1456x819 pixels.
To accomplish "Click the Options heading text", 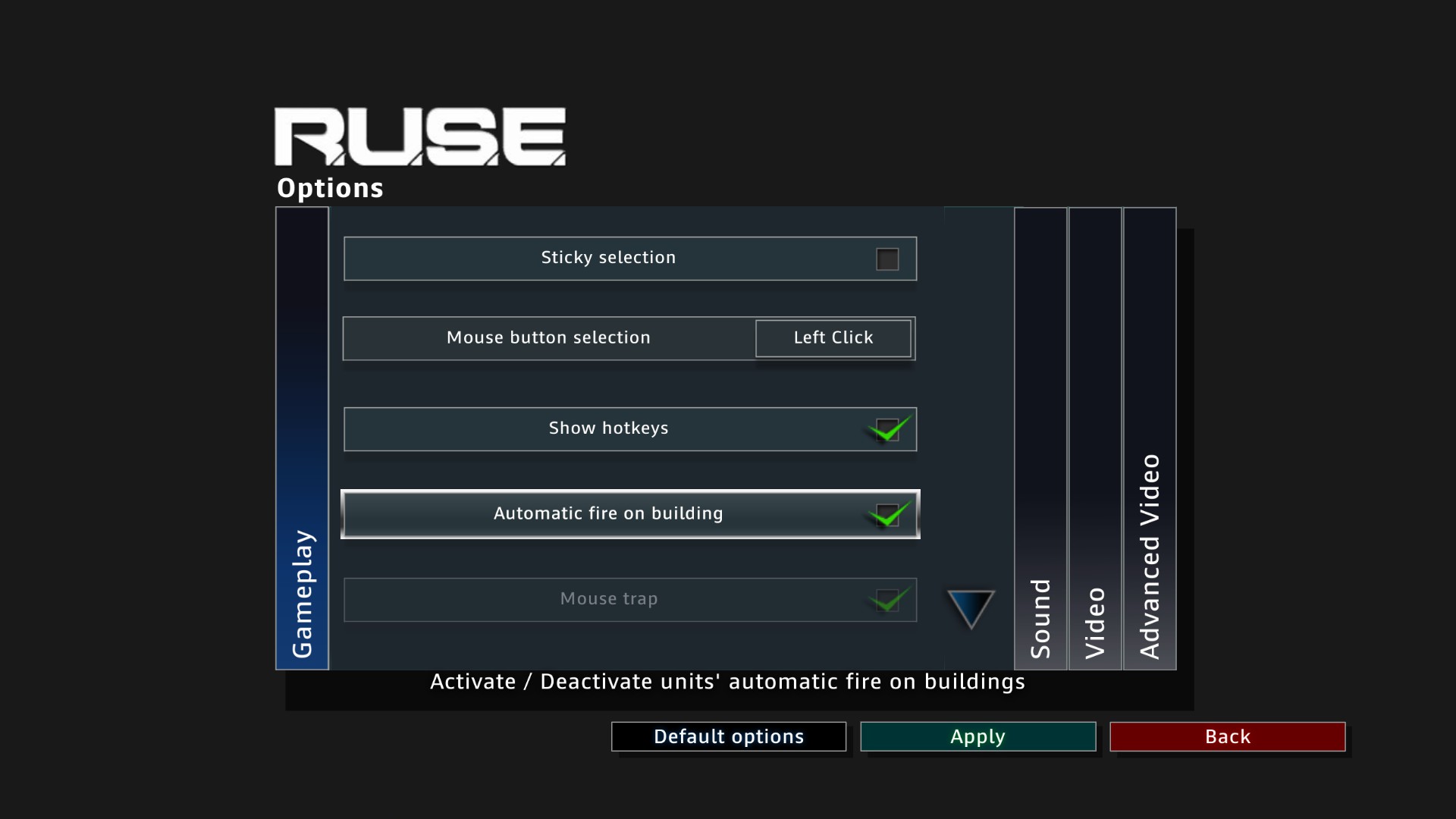I will 330,188.
